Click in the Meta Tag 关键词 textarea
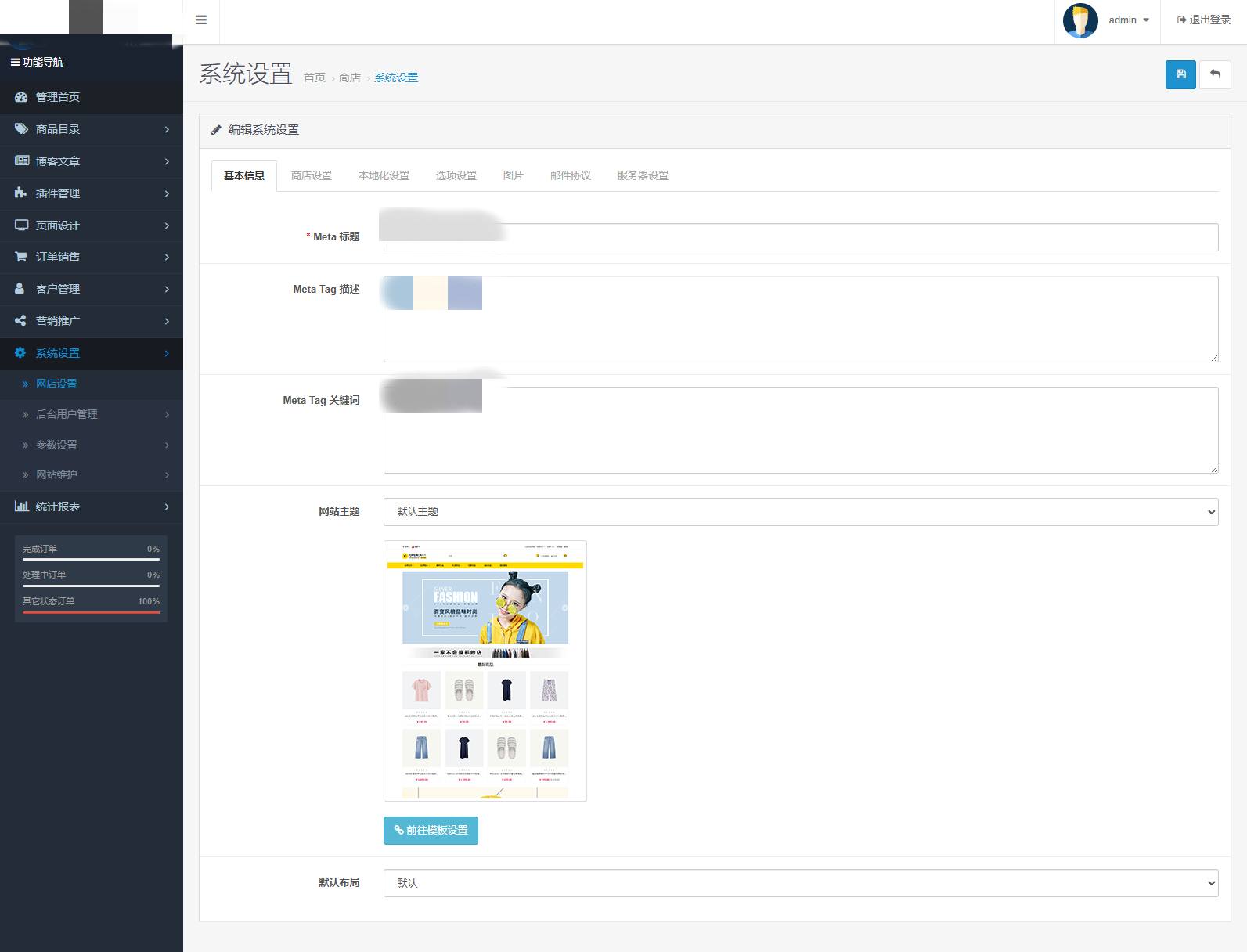 coord(800,438)
